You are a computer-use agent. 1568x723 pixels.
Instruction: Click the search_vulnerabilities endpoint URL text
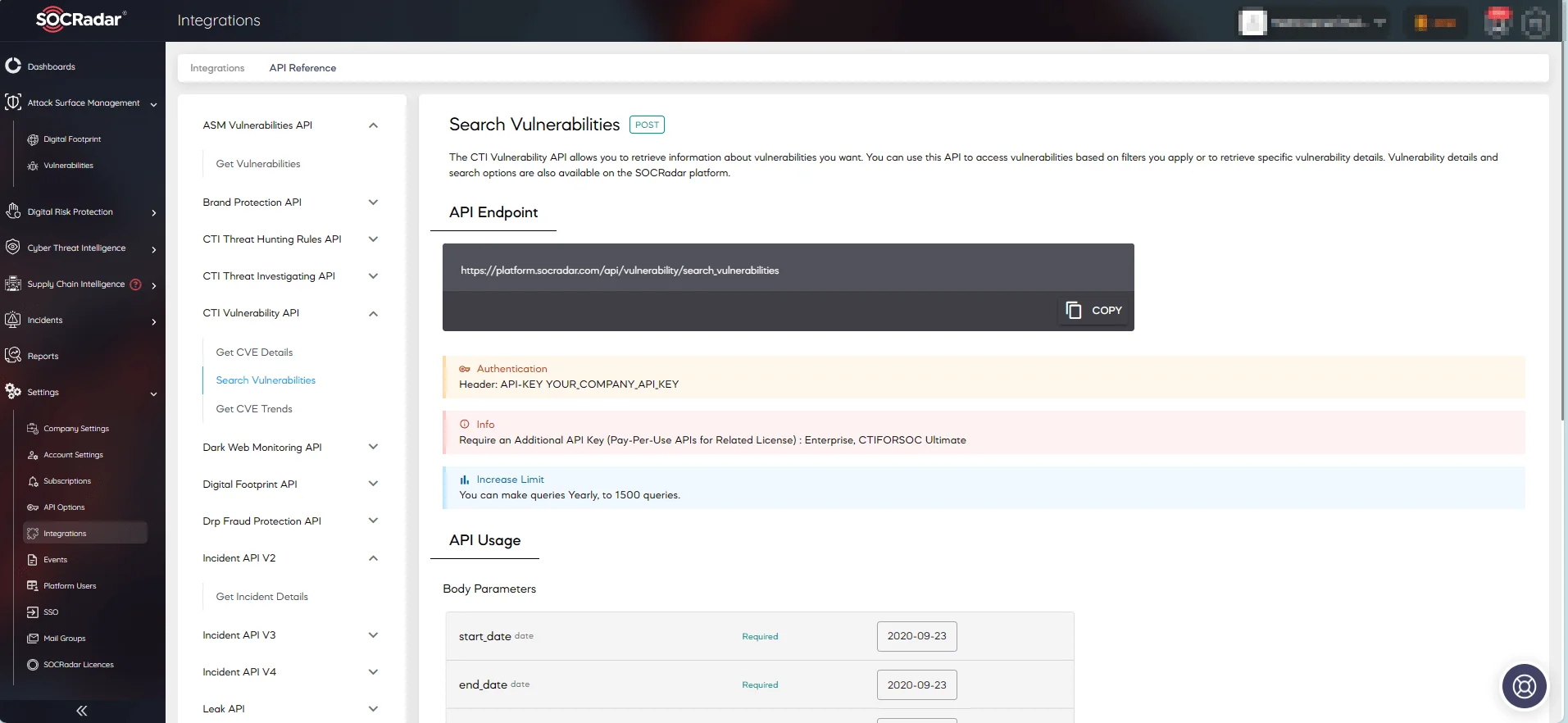(620, 271)
